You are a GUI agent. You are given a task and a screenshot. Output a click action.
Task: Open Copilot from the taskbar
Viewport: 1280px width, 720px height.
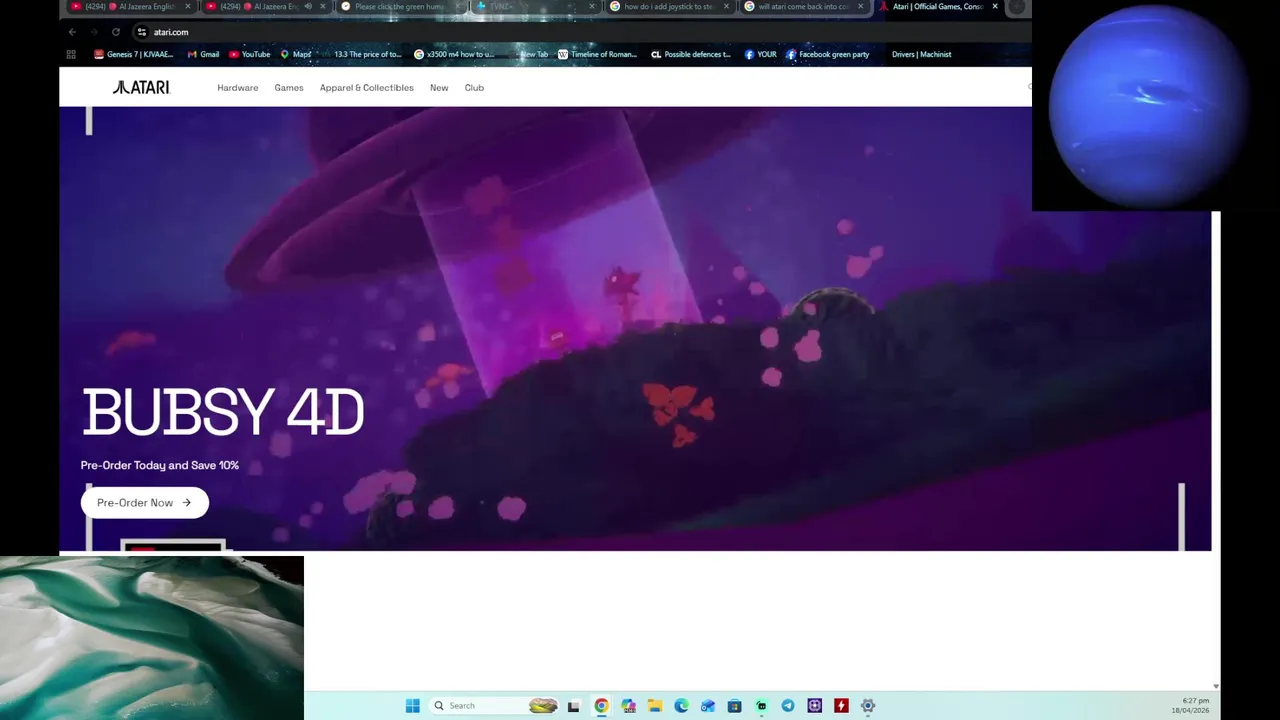pos(628,706)
